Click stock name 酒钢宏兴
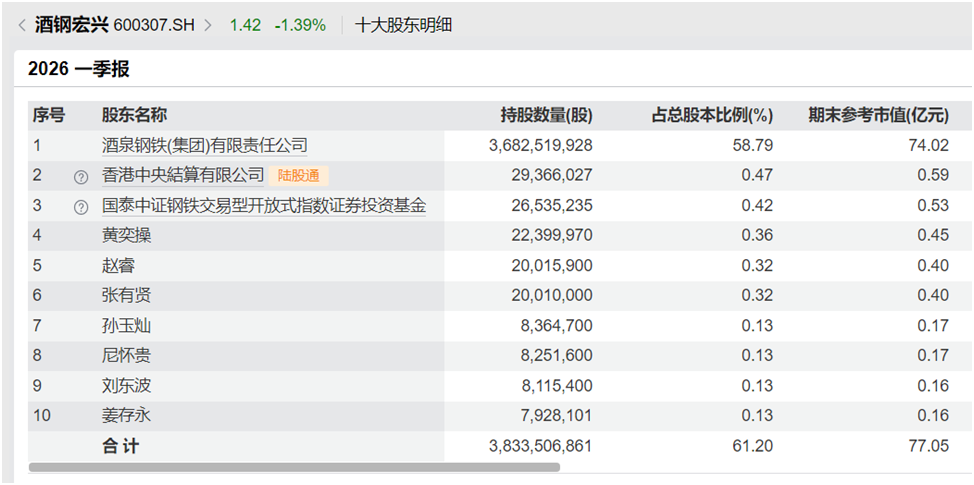The image size is (974, 485). pyautogui.click(x=71, y=25)
